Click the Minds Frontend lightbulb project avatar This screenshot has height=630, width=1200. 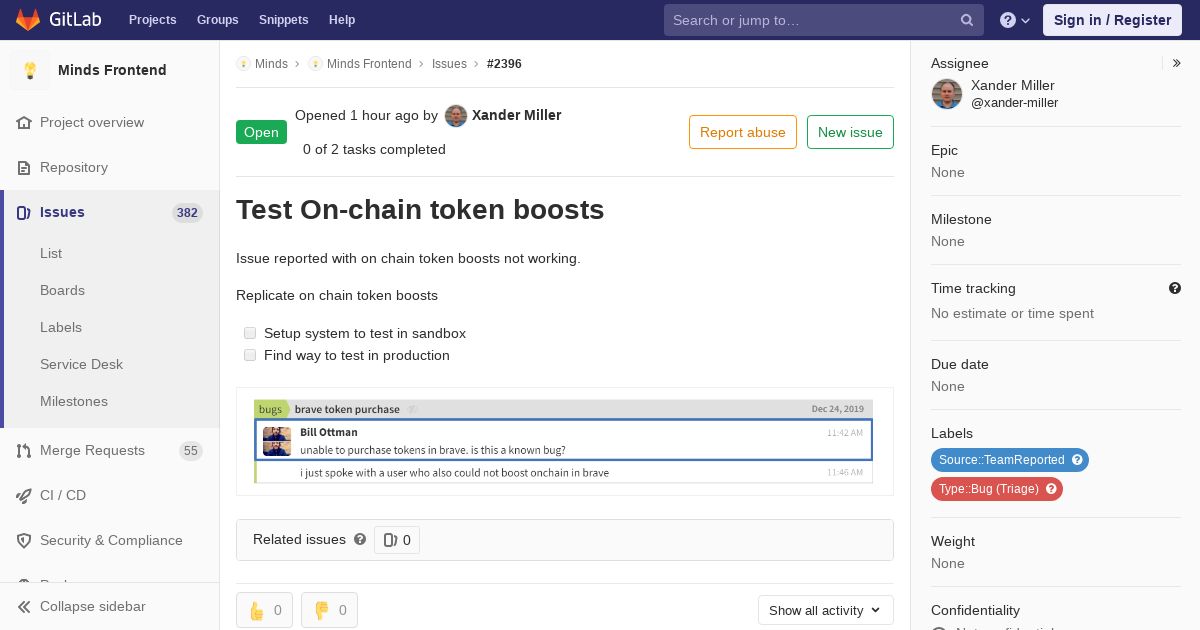[30, 70]
